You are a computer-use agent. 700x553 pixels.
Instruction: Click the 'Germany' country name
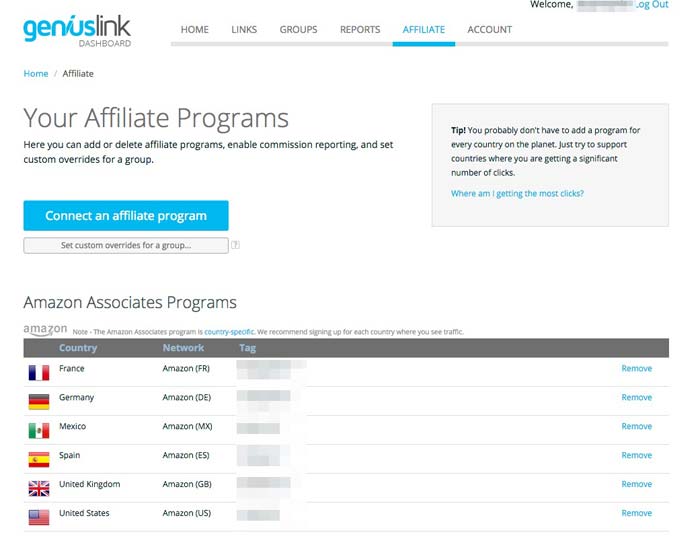[76, 397]
